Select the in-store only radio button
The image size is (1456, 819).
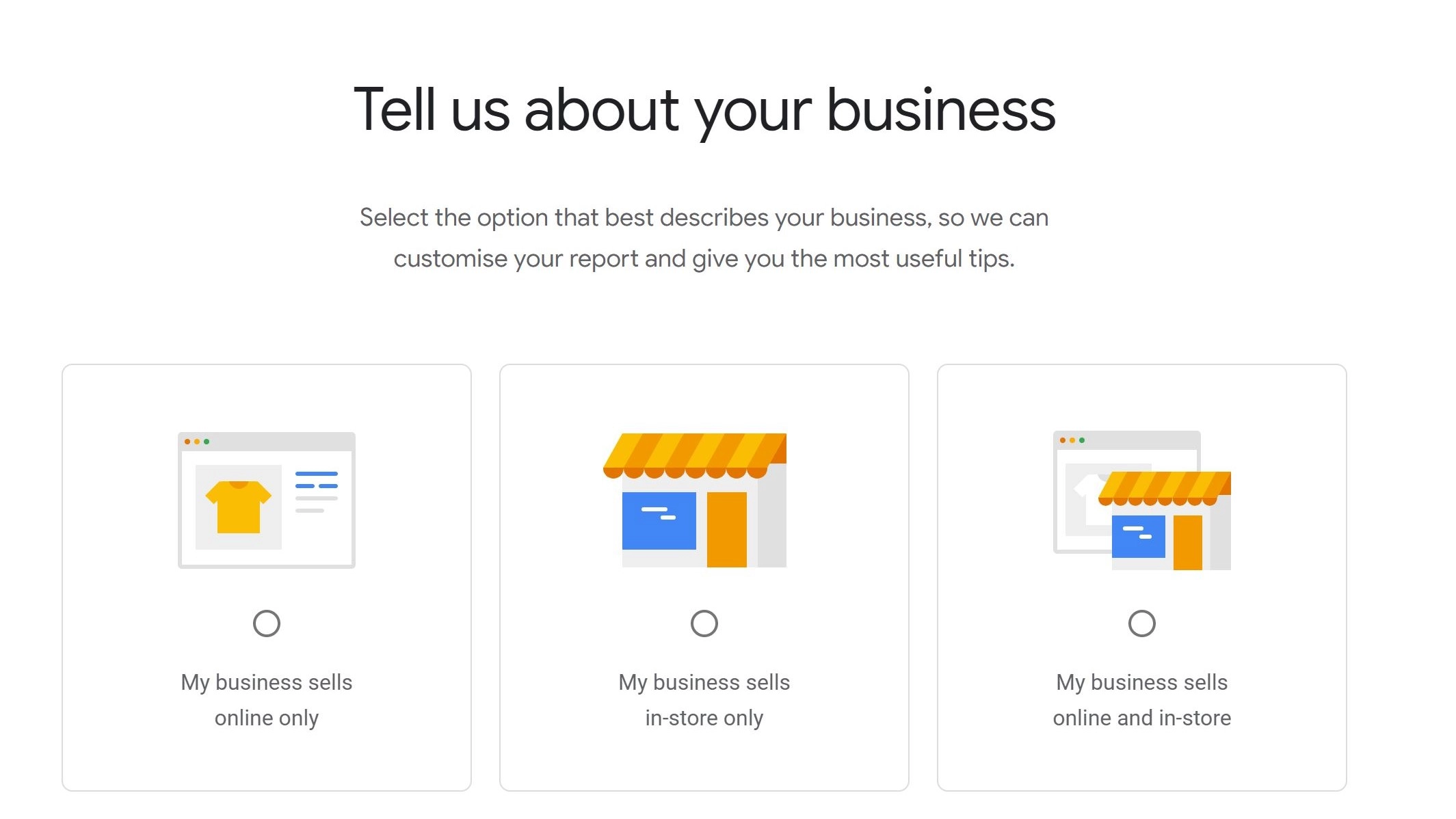(x=704, y=623)
